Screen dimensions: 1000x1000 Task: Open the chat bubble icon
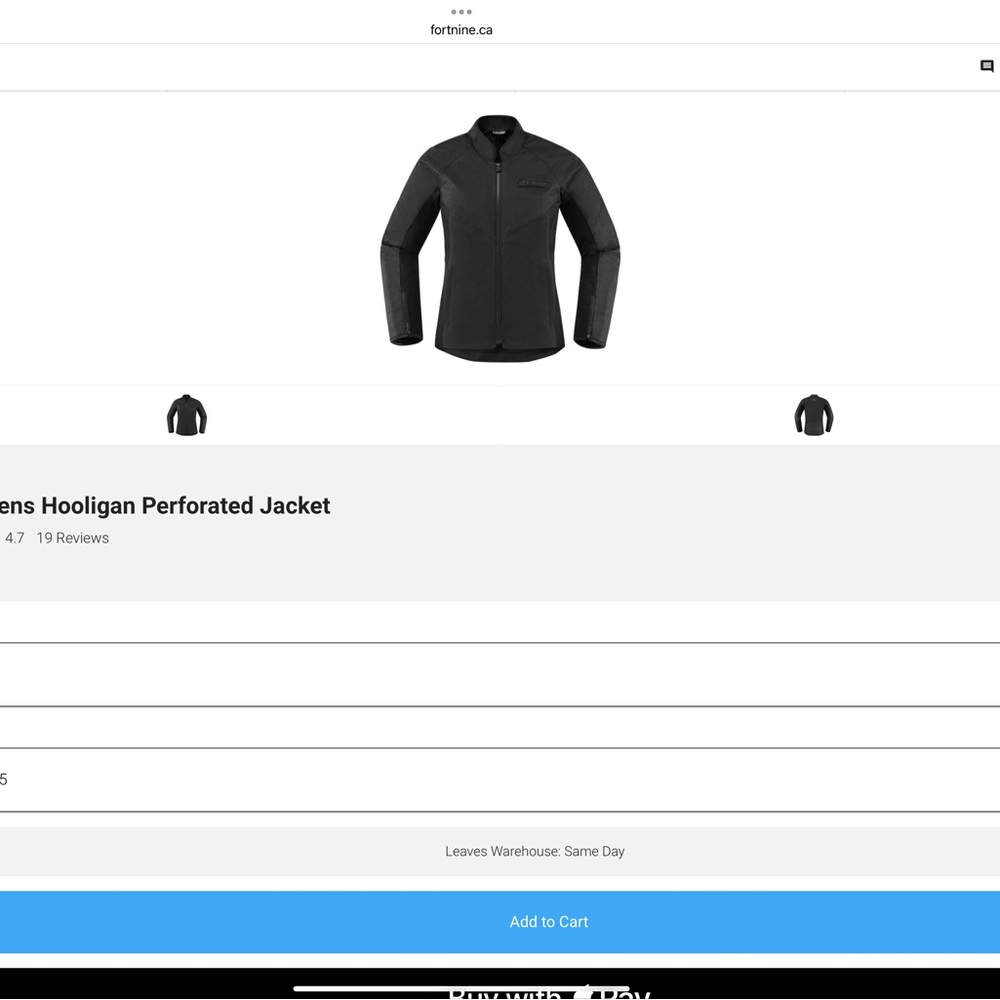(987, 66)
